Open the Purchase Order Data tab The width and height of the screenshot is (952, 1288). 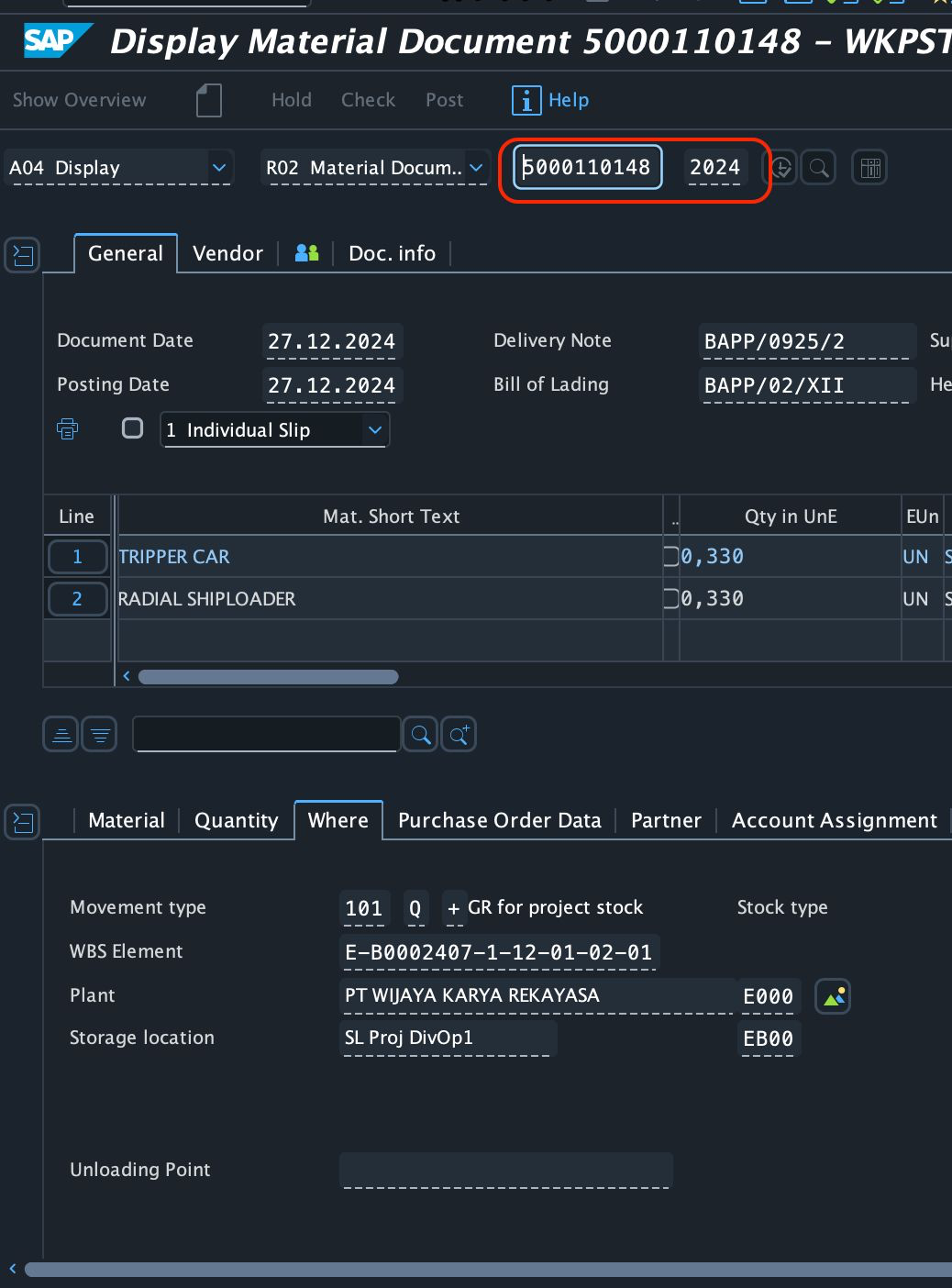click(499, 820)
